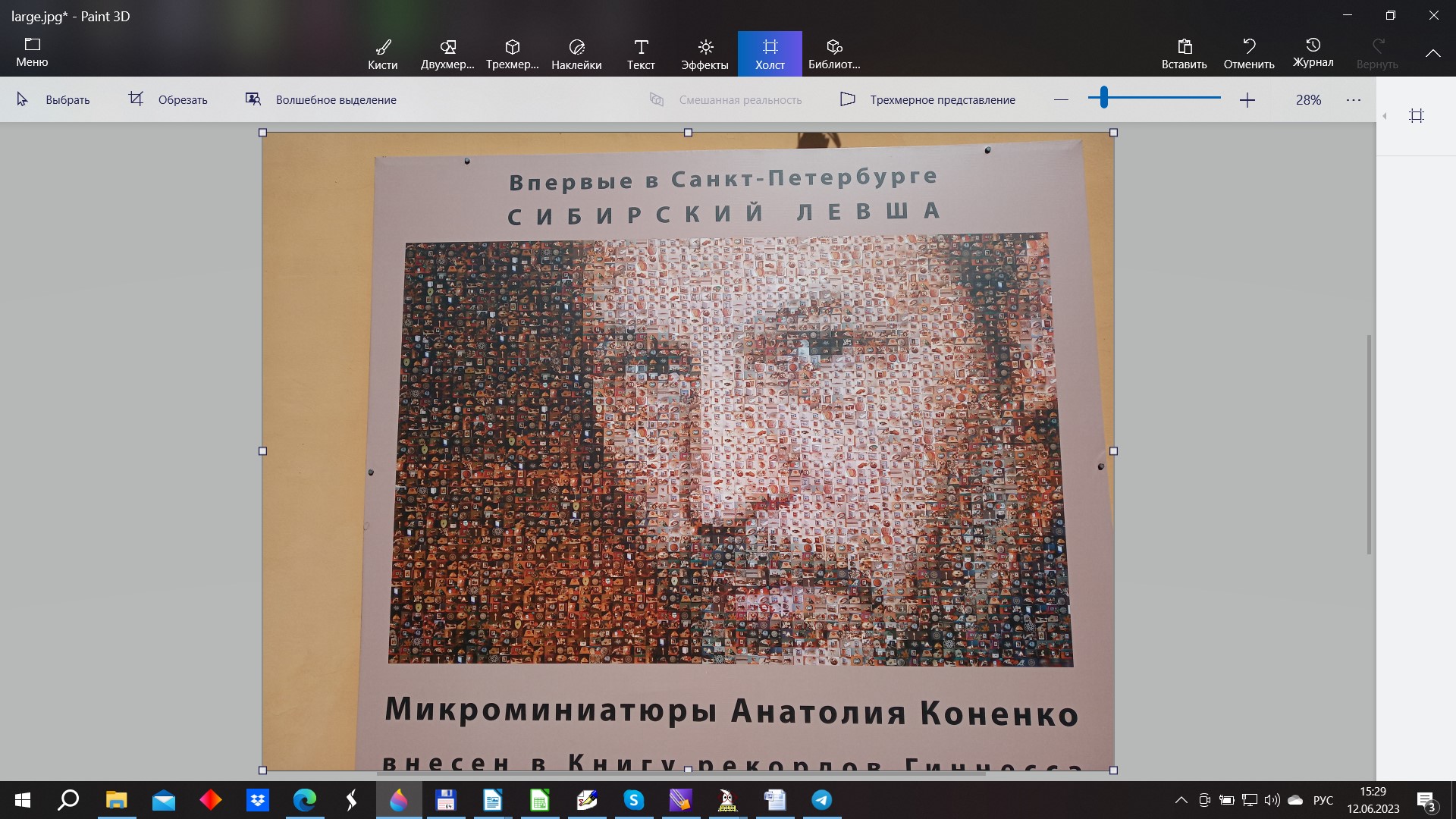The height and width of the screenshot is (819, 1456).
Task: Click the 28% zoom value field
Action: click(1308, 99)
